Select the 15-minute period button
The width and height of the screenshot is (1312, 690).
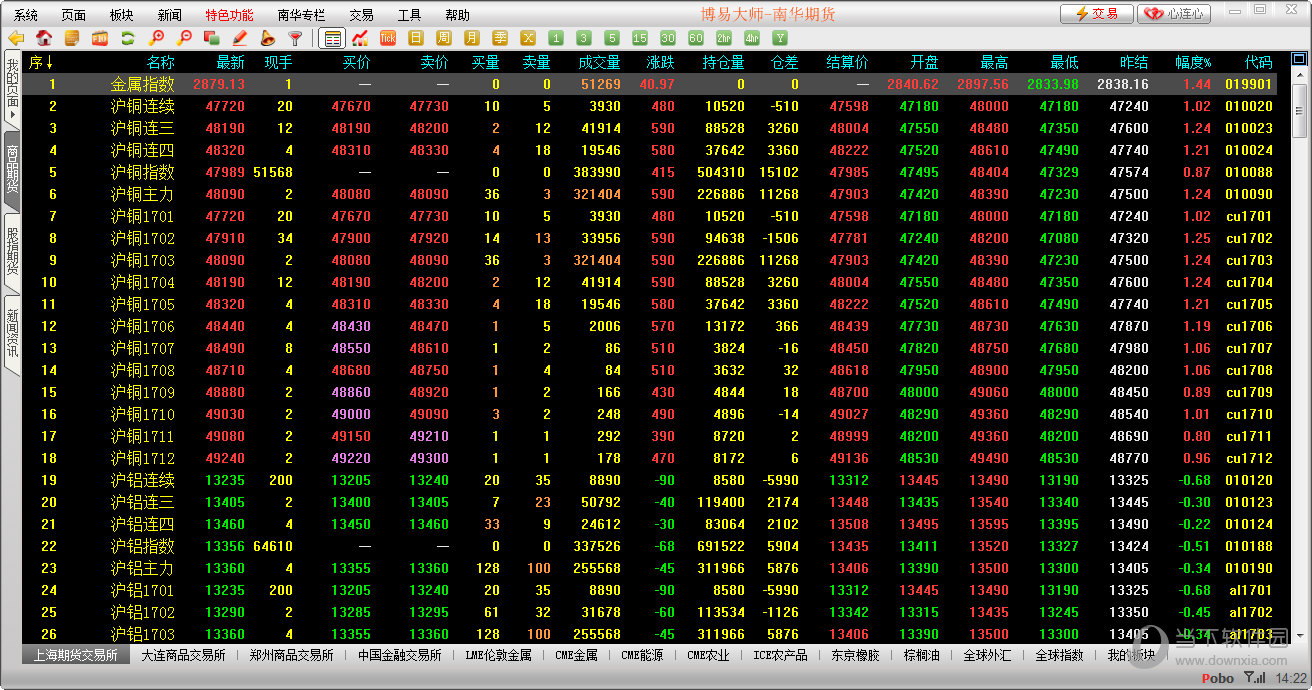coord(640,38)
